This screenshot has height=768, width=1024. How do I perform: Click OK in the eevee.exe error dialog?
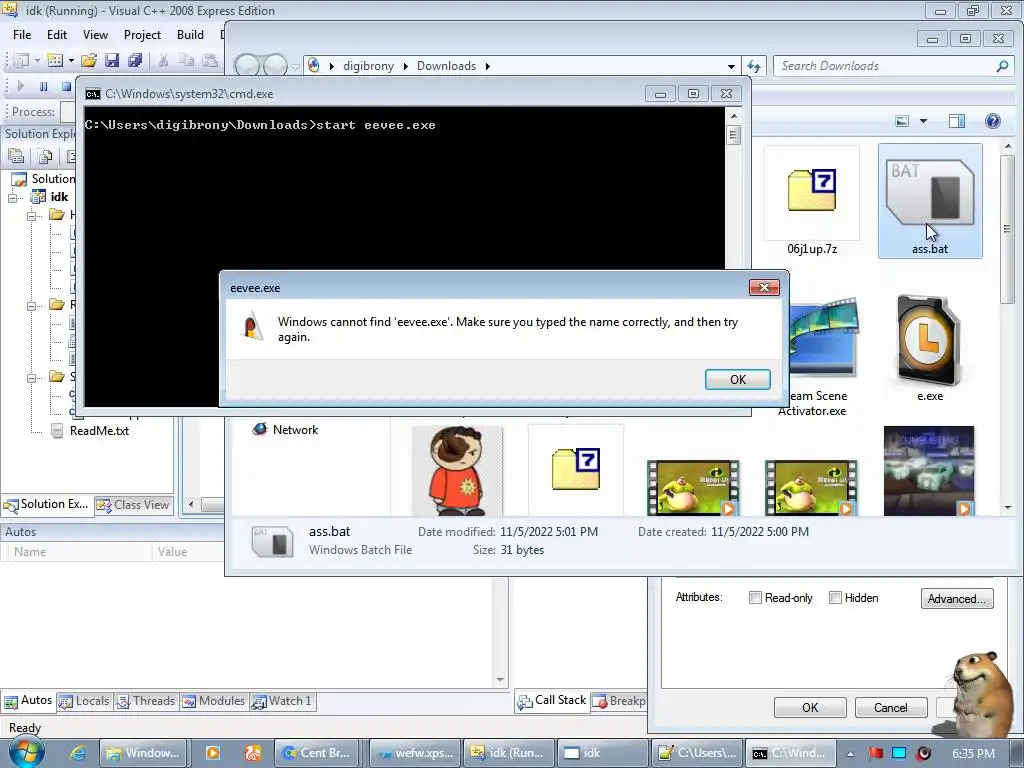(737, 379)
